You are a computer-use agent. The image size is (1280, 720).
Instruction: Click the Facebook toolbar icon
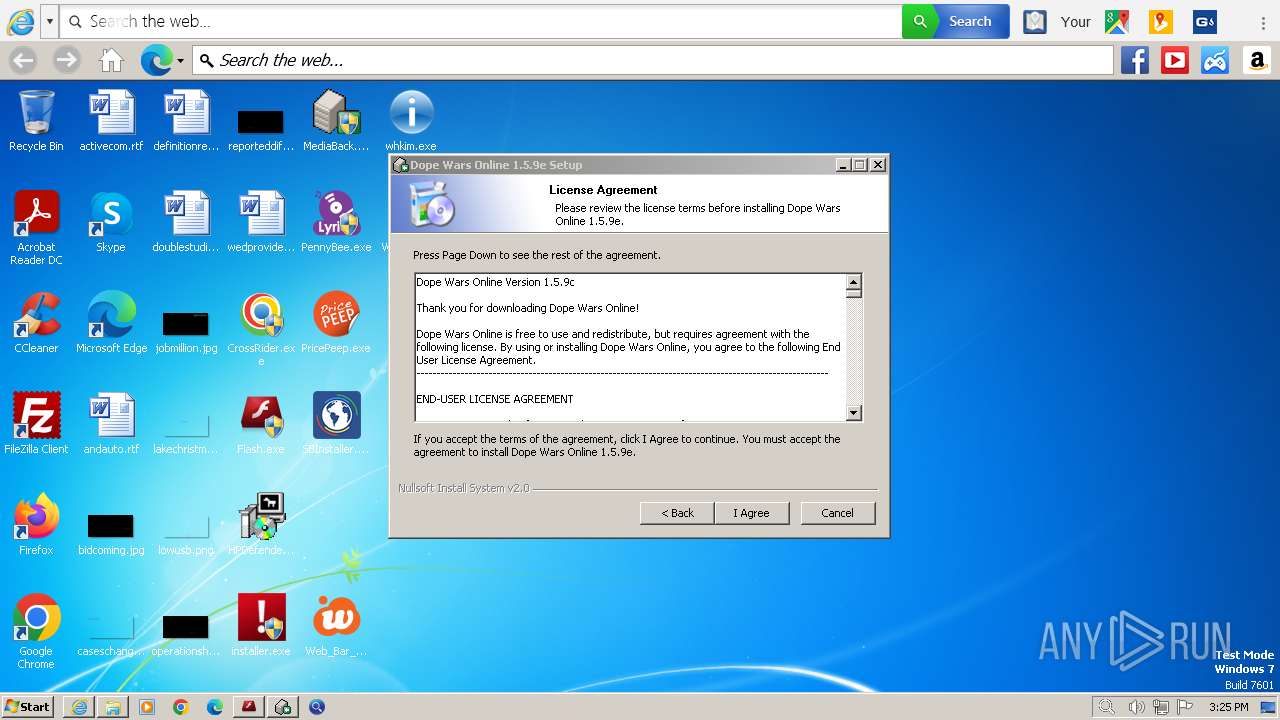[1134, 61]
